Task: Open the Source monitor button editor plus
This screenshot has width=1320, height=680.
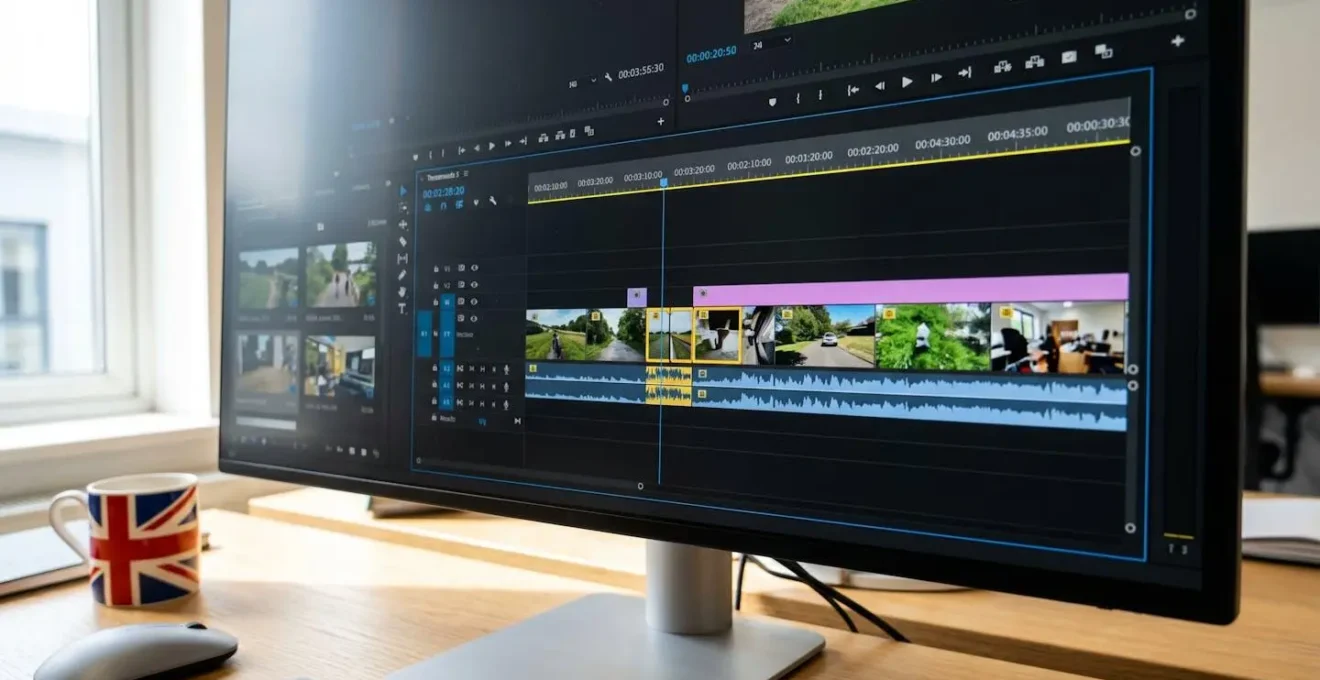Action: pos(661,121)
